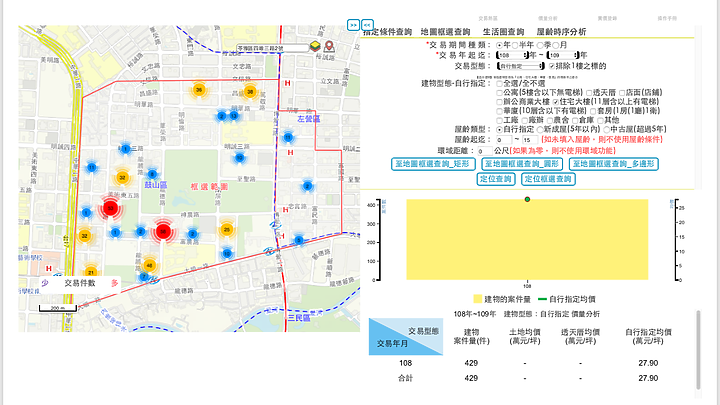Click the results table vertical scrollbar
The image size is (720, 405).
click(x=698, y=350)
